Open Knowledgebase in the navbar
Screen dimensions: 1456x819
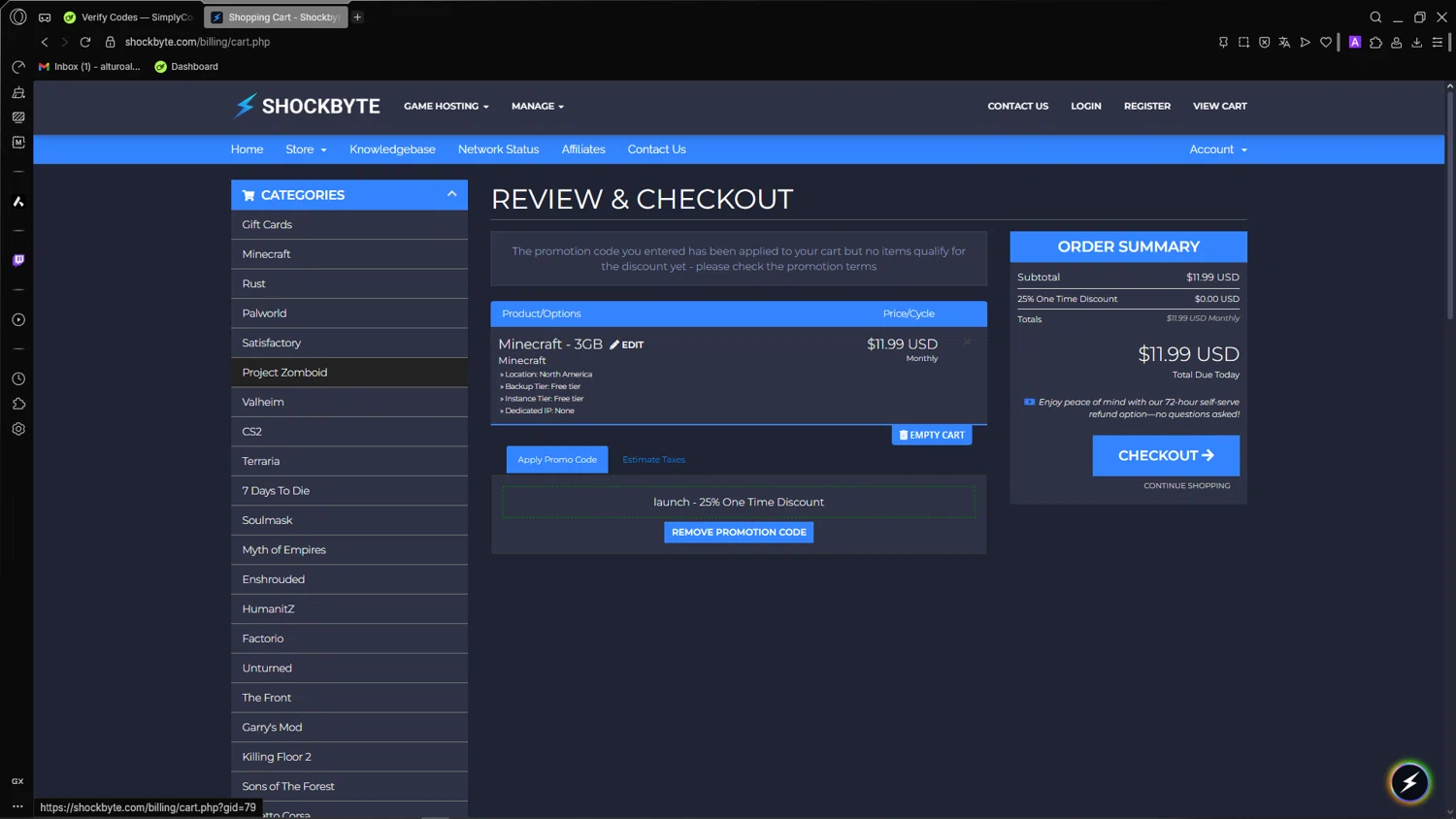click(392, 149)
